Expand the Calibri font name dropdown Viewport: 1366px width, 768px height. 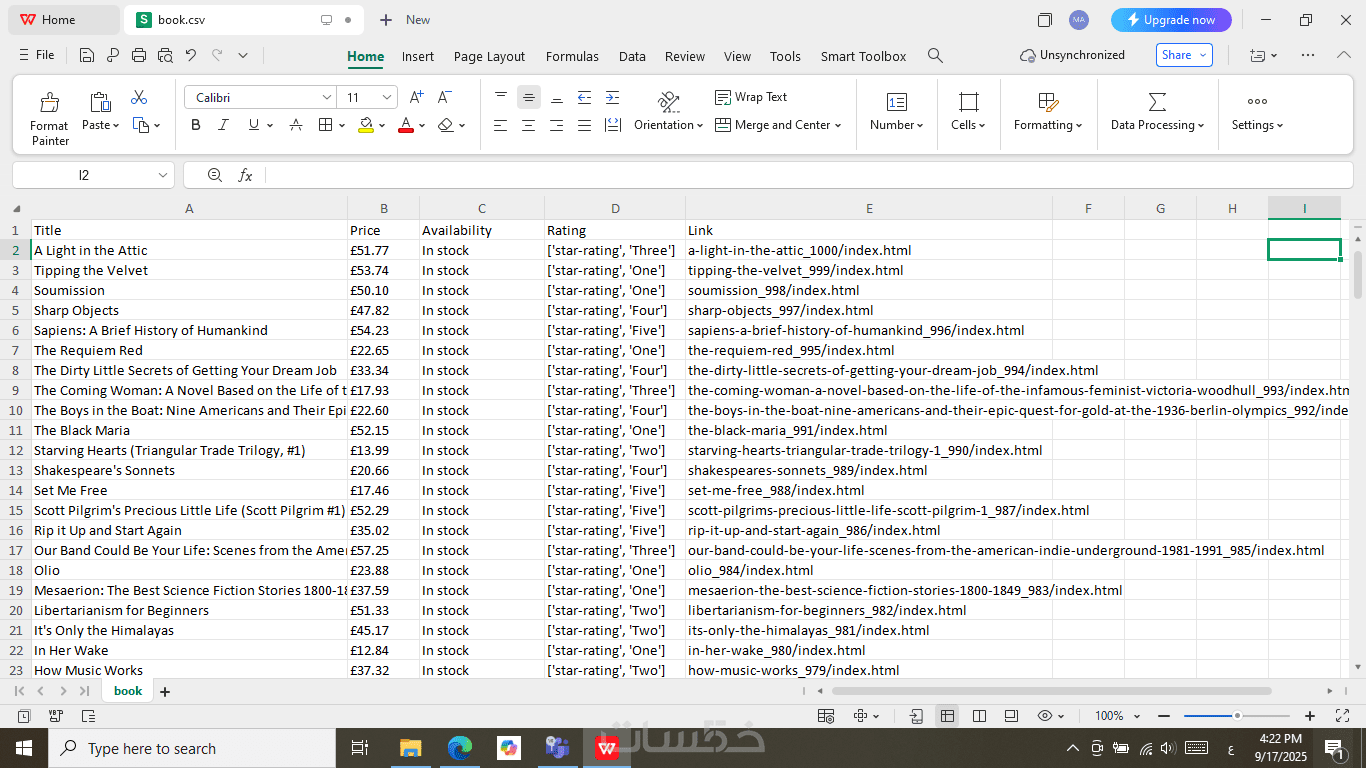click(x=327, y=97)
